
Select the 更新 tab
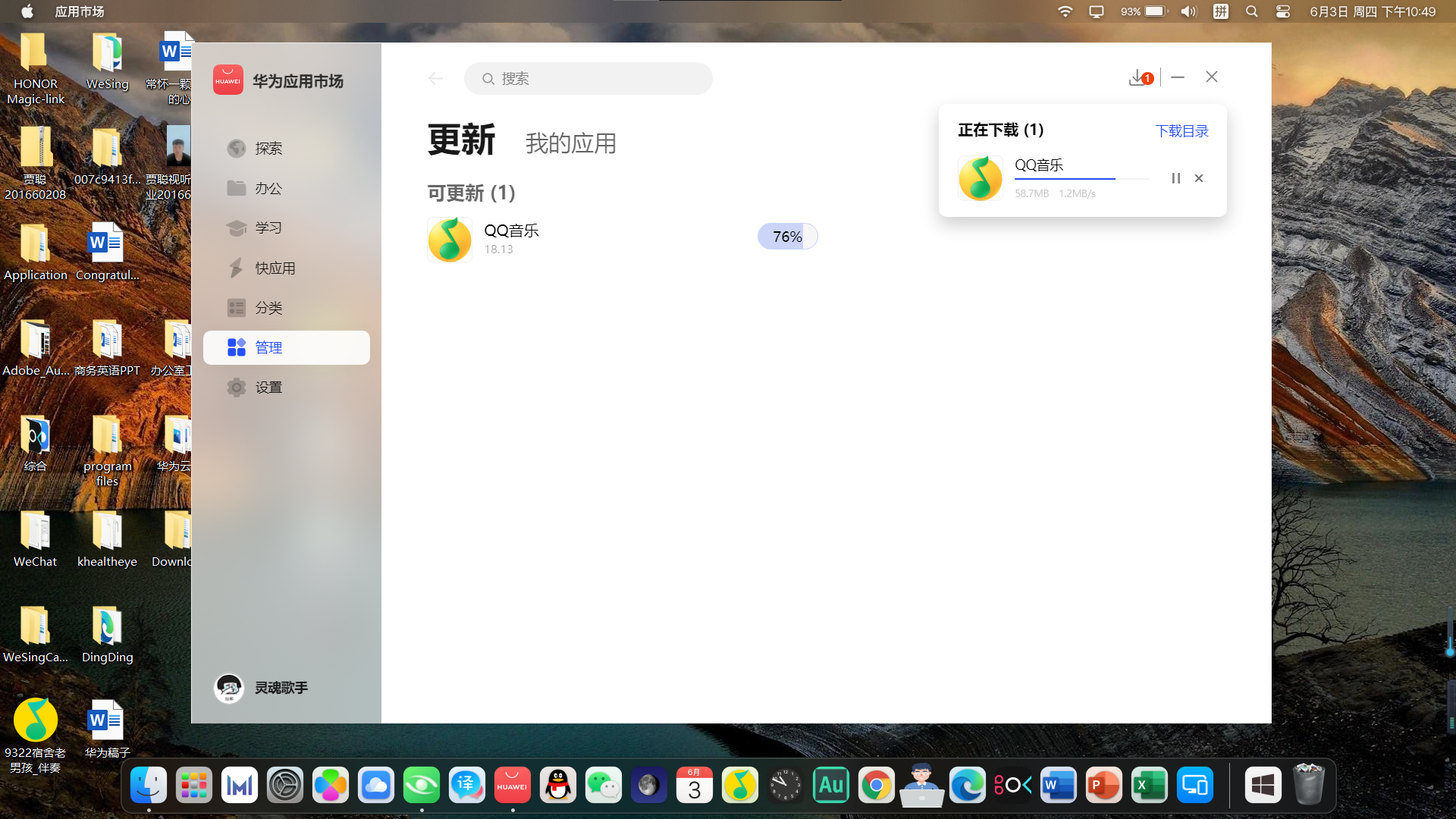[461, 140]
